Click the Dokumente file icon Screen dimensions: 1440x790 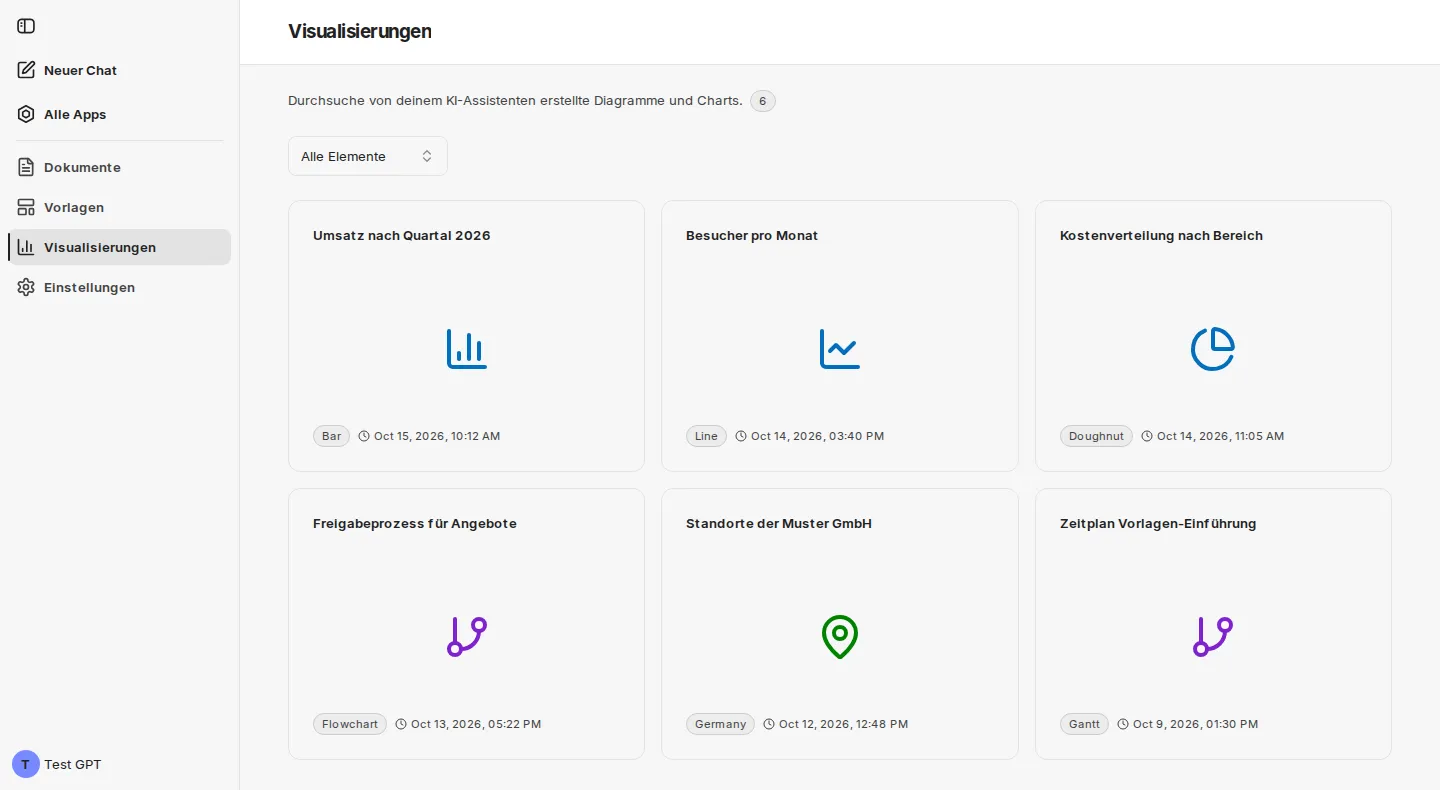pyautogui.click(x=26, y=167)
